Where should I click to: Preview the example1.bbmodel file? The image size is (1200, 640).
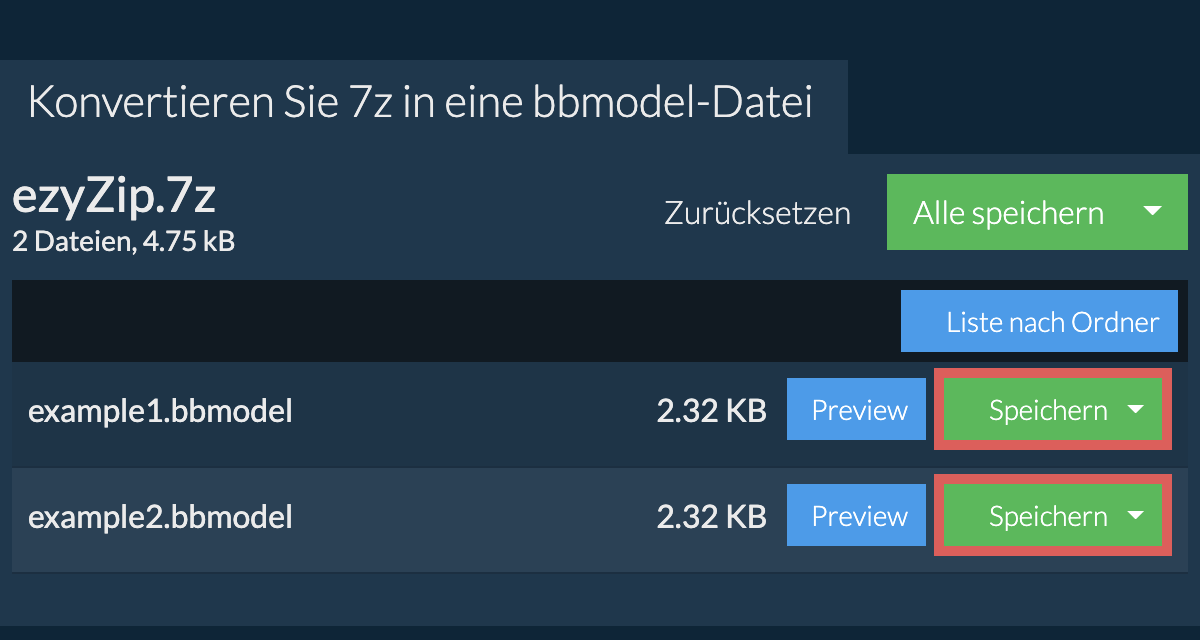tap(859, 410)
